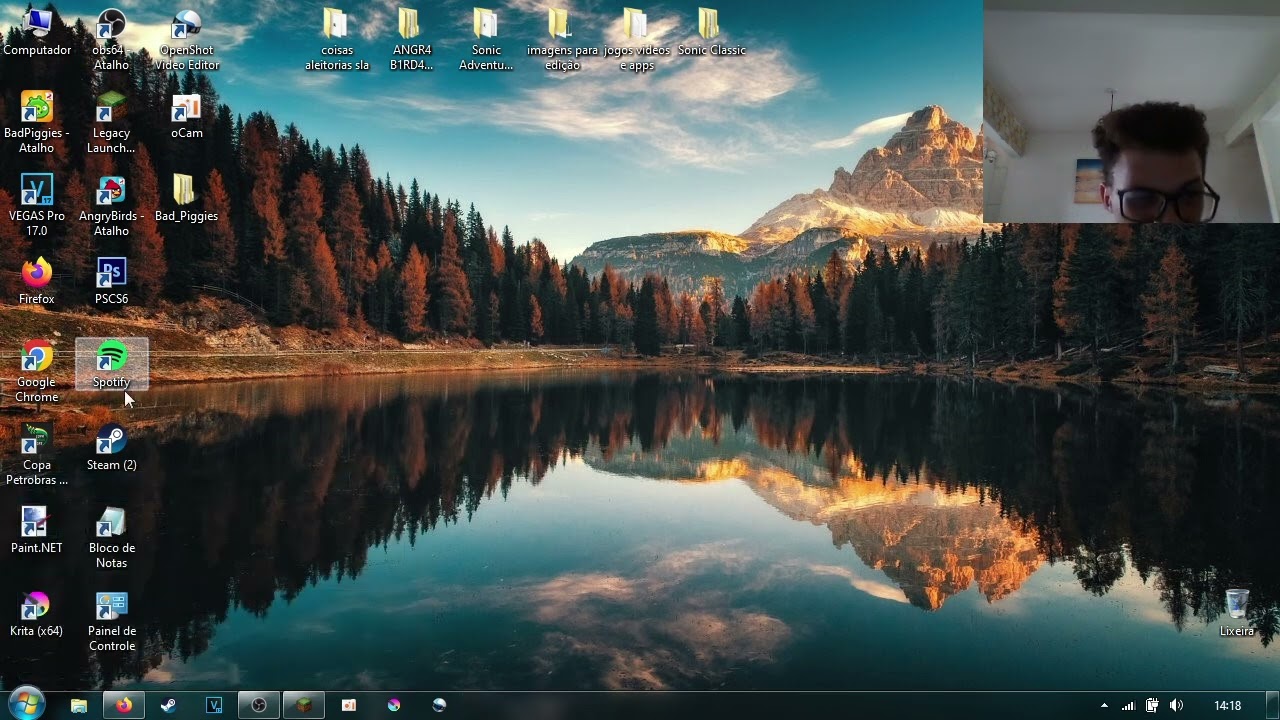1280x720 pixels.
Task: Select the Paint.NET desktop icon
Action: (x=37, y=531)
